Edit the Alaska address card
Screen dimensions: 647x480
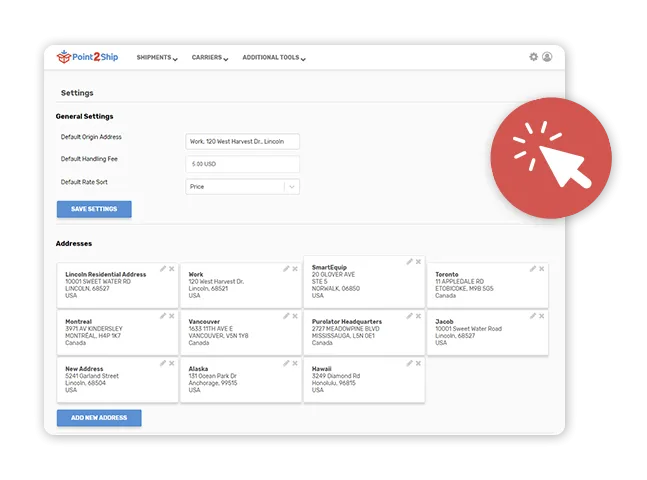pos(286,363)
